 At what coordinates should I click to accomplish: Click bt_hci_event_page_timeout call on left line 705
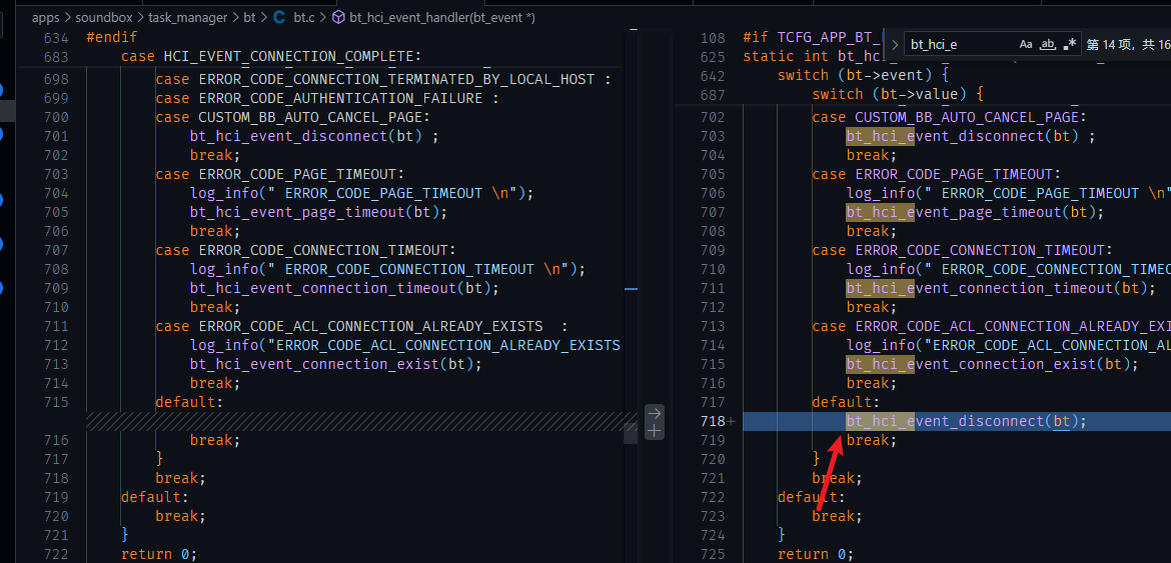tap(318, 212)
